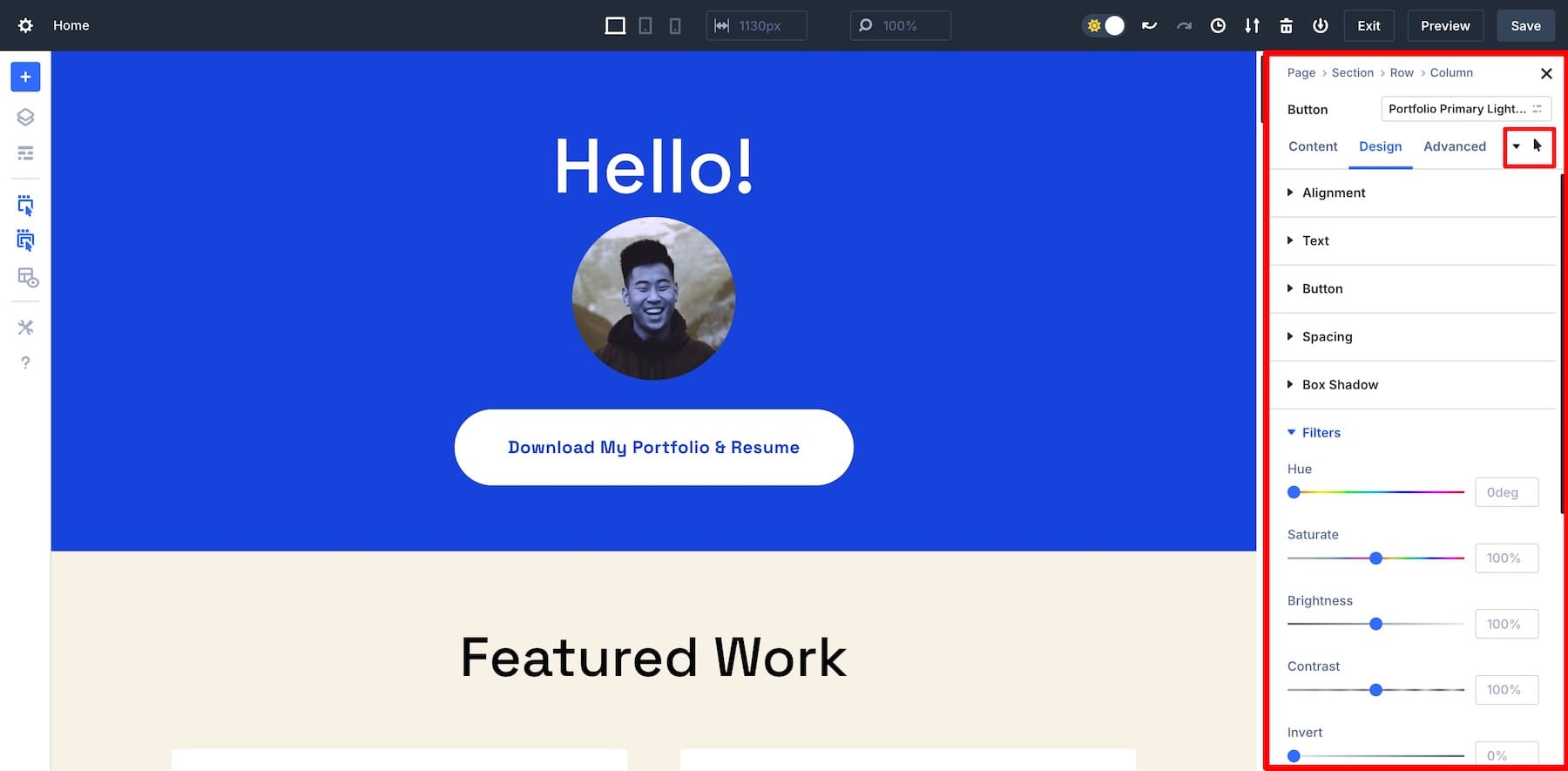Click the Contrast slider handle
The width and height of the screenshot is (1568, 771).
tap(1375, 690)
